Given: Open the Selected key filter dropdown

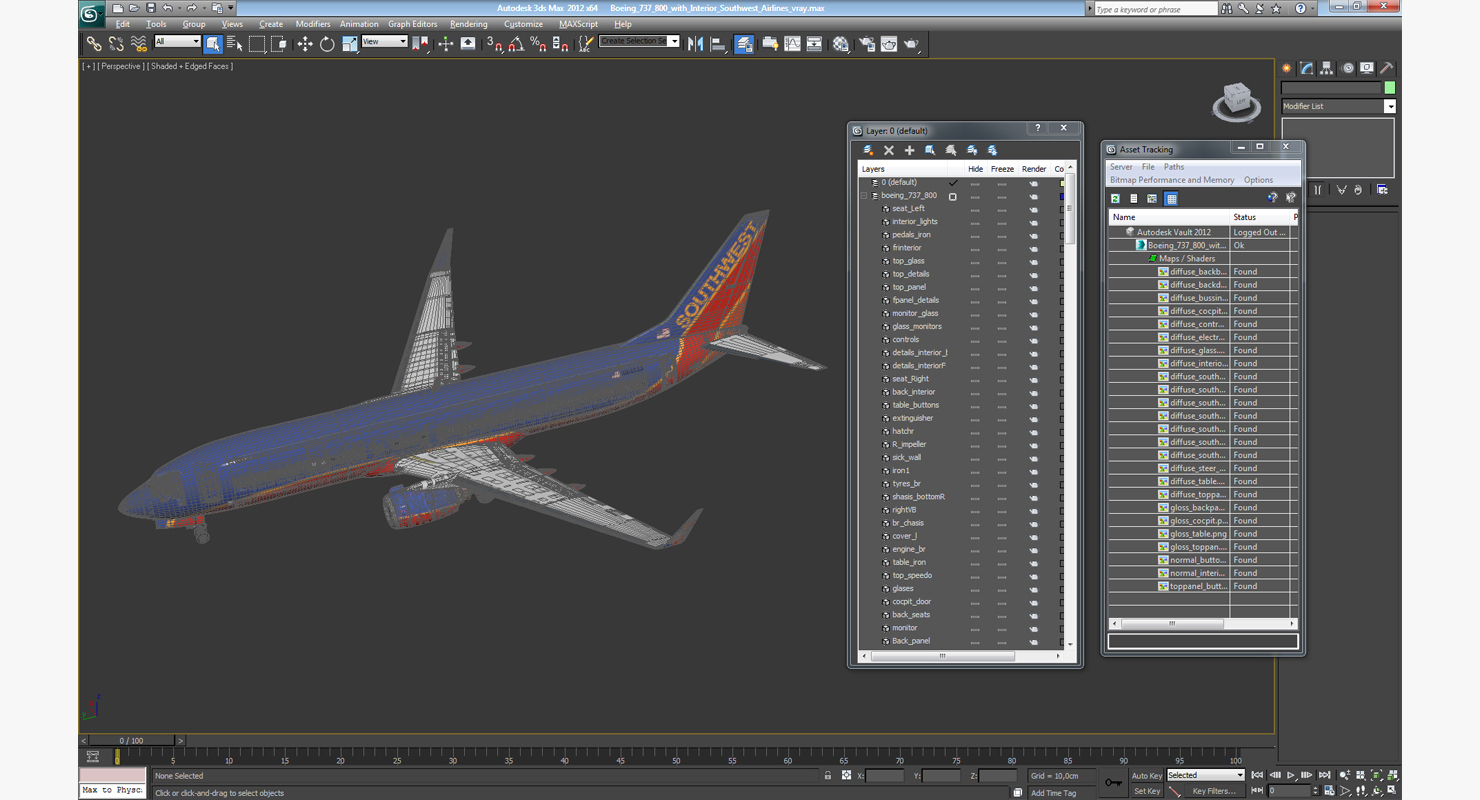Looking at the screenshot, I should tap(1205, 775).
